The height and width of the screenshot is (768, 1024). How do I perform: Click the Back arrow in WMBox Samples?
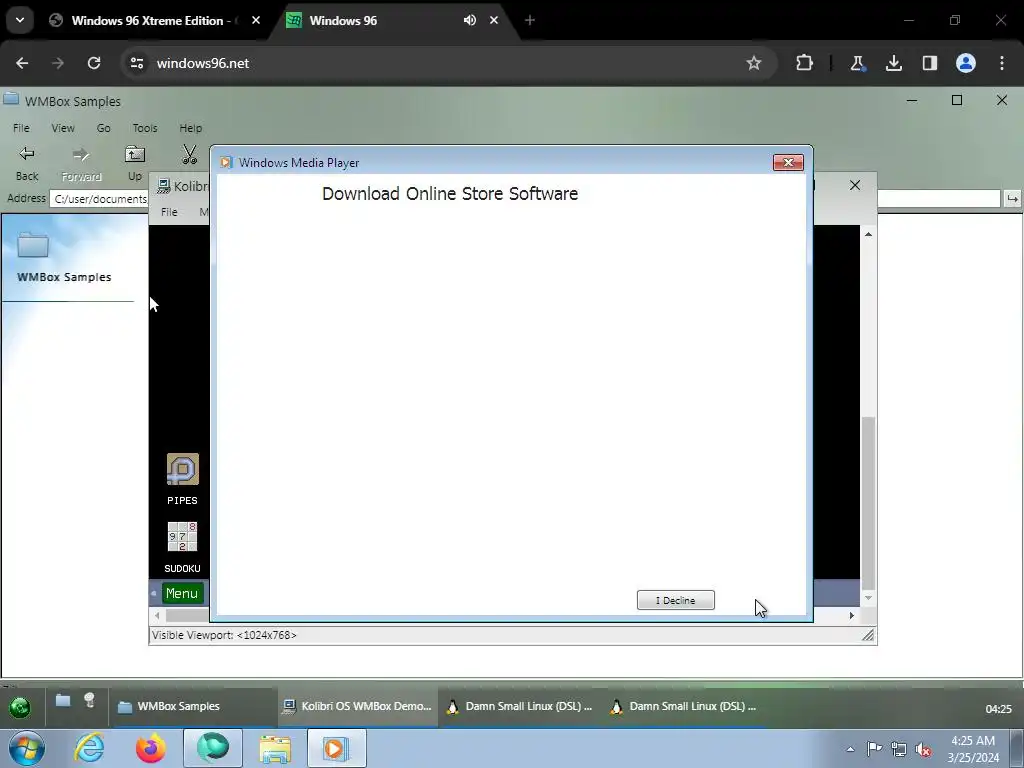(x=27, y=163)
